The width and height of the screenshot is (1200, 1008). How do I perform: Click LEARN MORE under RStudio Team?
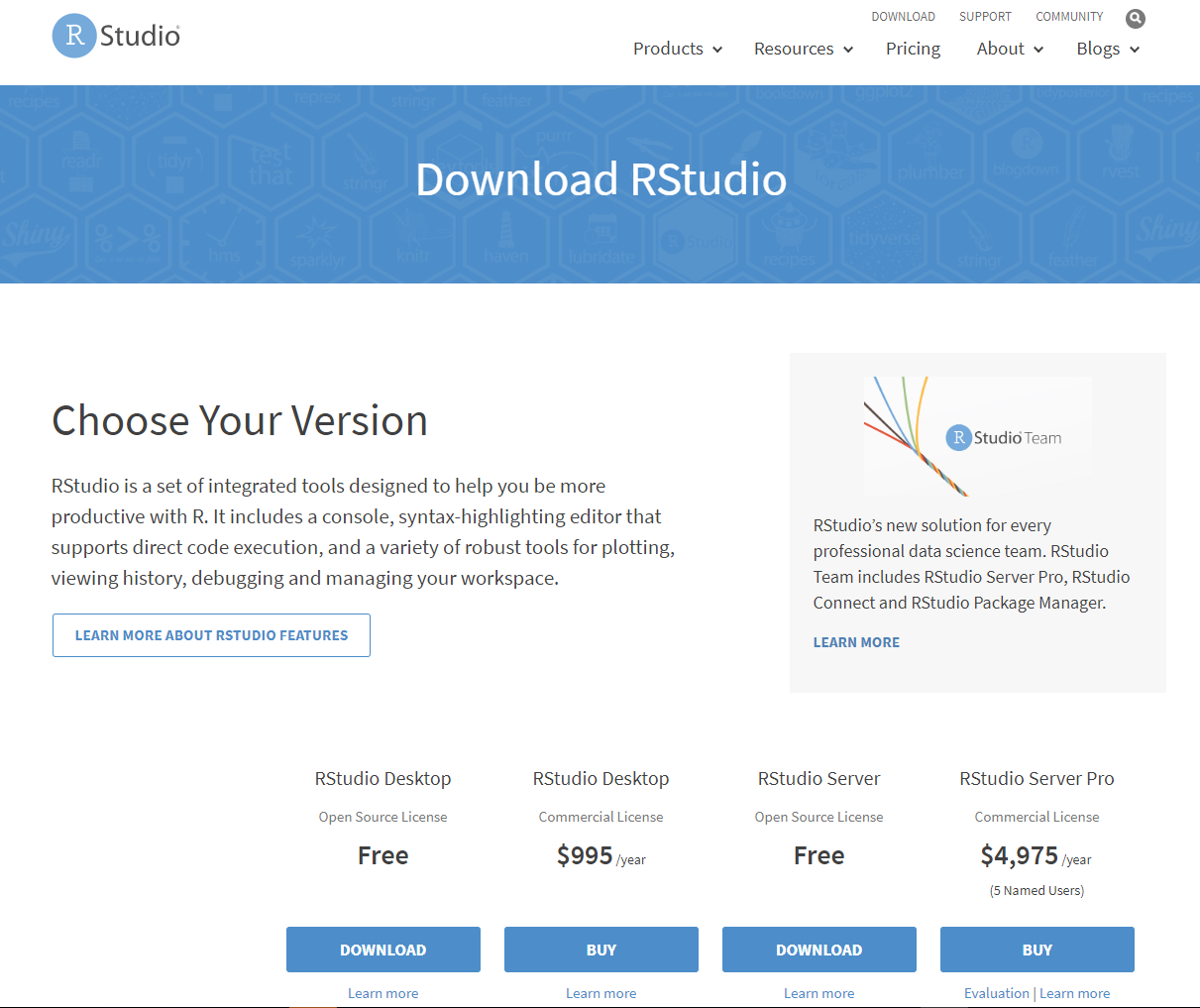pos(856,642)
